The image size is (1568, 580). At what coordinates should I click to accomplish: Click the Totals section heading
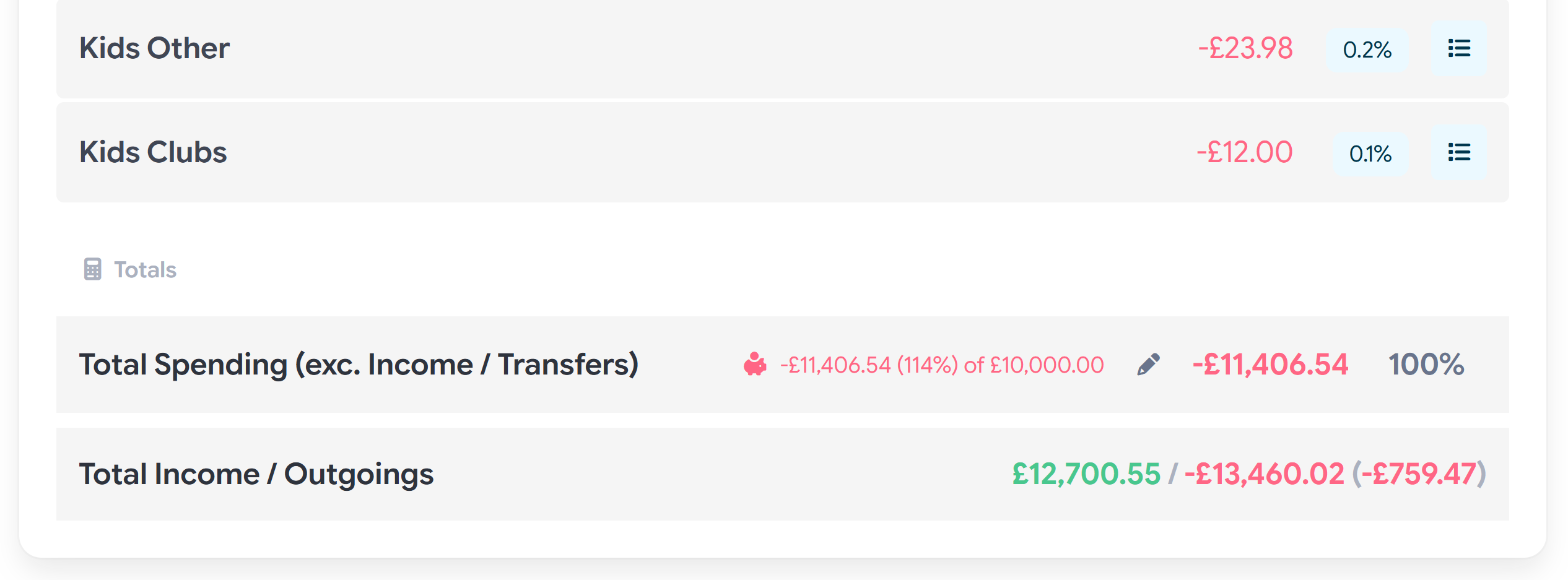145,270
